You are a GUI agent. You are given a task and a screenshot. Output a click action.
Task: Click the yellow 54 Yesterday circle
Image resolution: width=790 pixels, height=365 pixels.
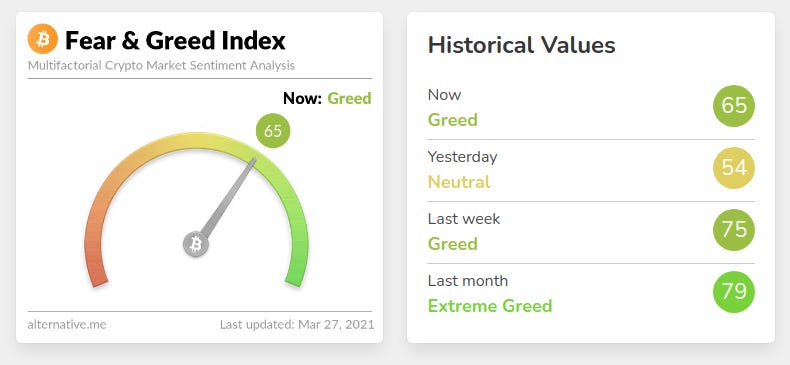click(734, 168)
